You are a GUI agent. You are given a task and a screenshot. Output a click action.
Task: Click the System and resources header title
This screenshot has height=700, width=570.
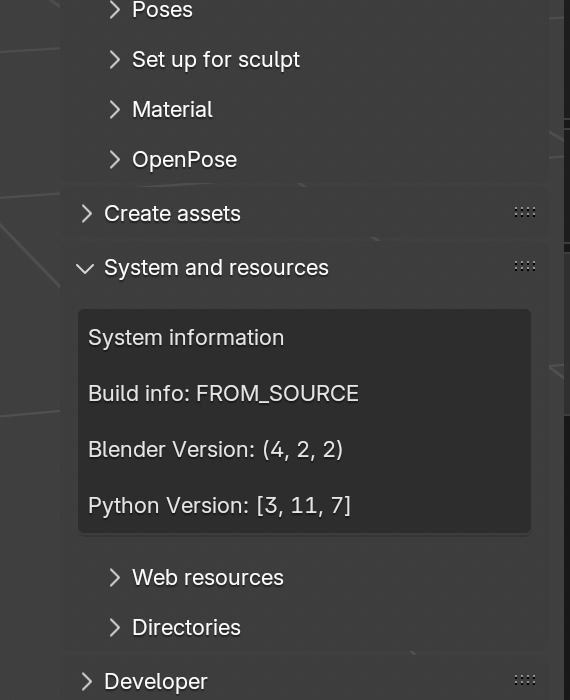[216, 268]
